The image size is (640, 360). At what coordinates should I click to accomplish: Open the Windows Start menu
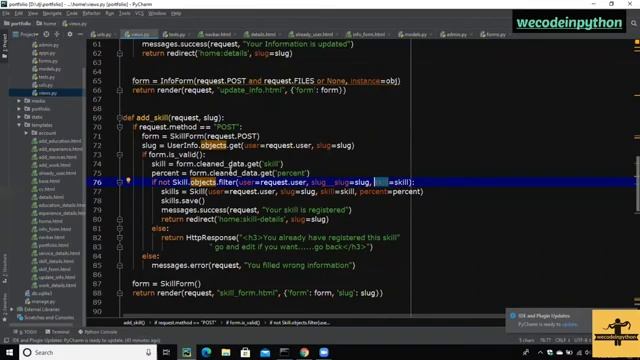click(9, 352)
